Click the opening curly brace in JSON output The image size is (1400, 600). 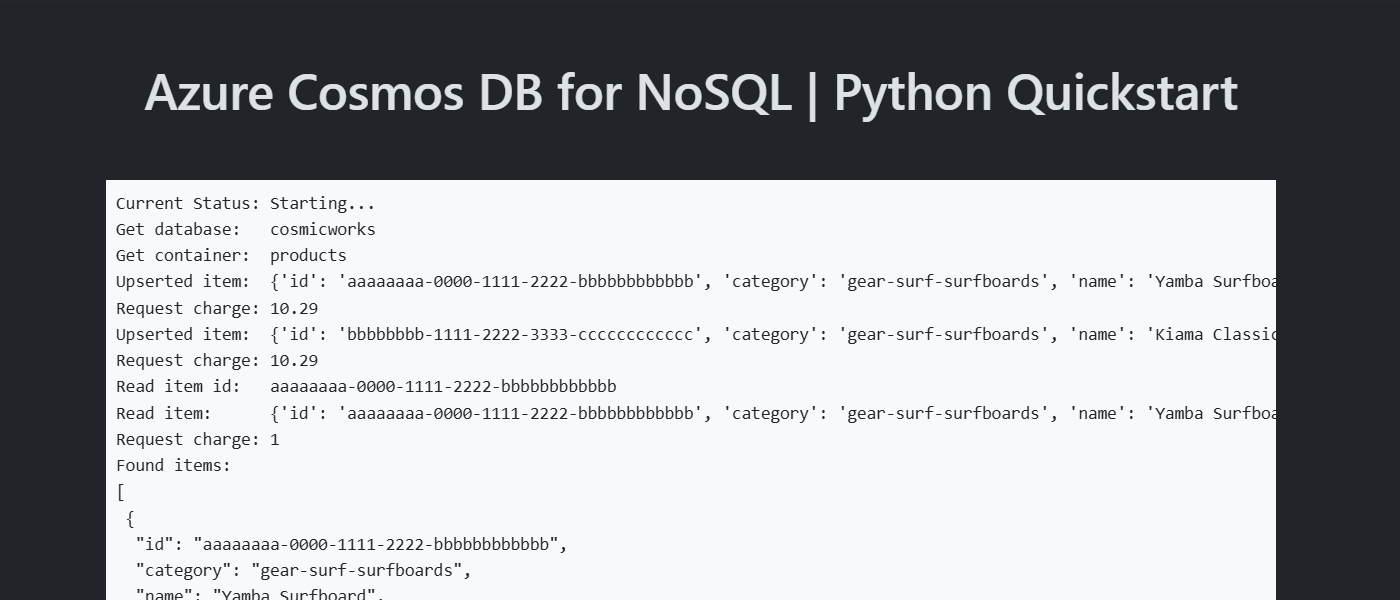point(131,518)
